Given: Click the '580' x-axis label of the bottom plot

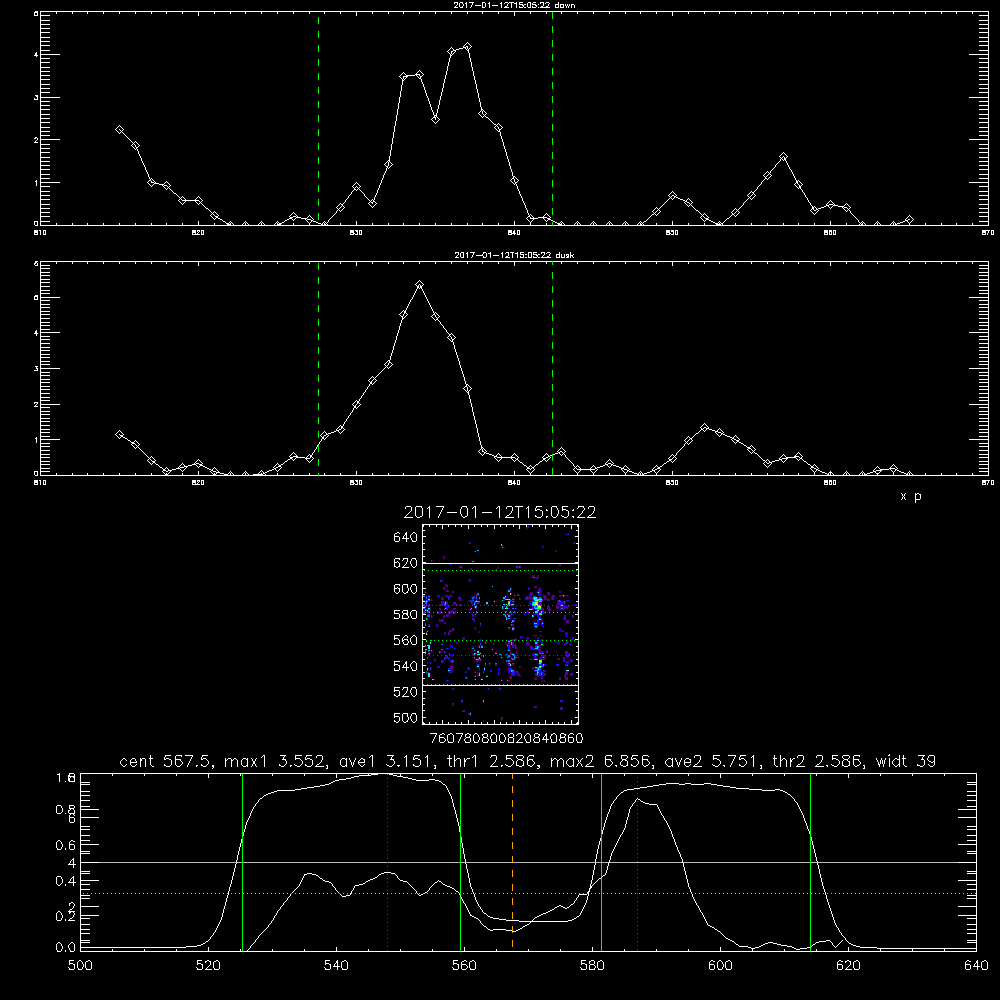Looking at the screenshot, I should pos(592,966).
